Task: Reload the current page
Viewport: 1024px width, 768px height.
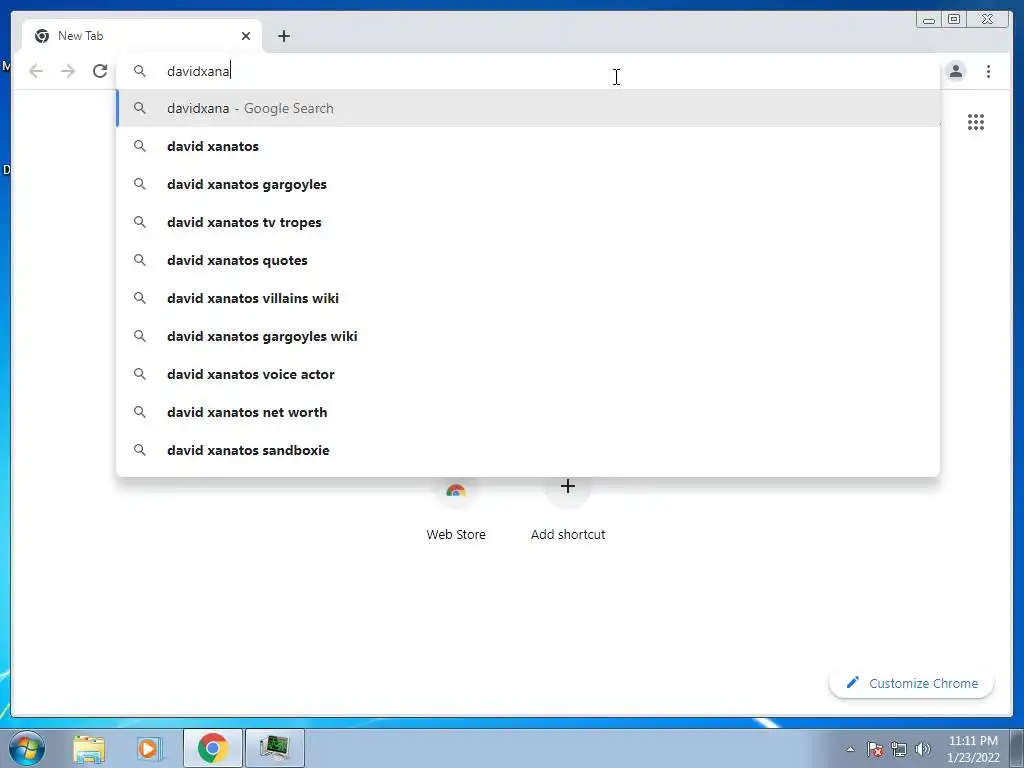Action: [x=99, y=71]
